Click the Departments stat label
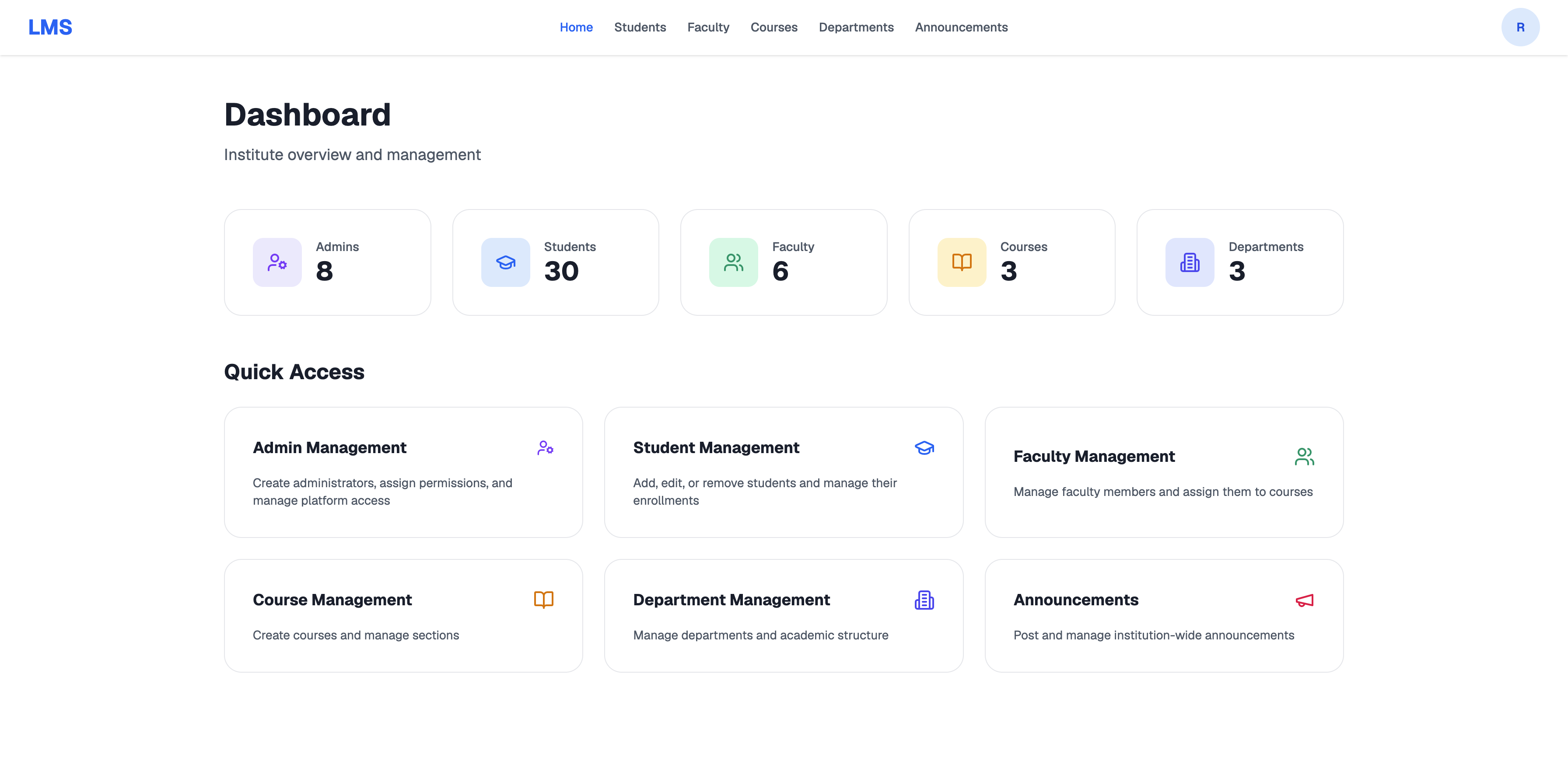Screen dimensions: 1568x761 (1266, 247)
